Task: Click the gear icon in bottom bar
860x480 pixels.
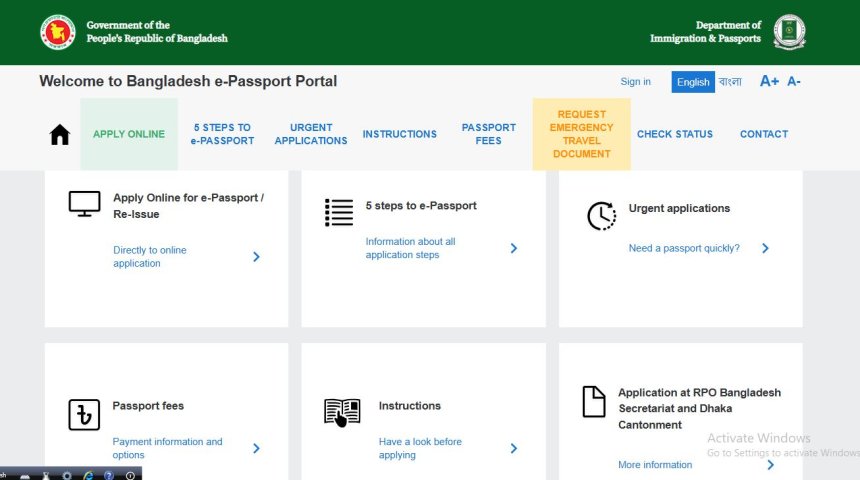Action: [x=67, y=475]
